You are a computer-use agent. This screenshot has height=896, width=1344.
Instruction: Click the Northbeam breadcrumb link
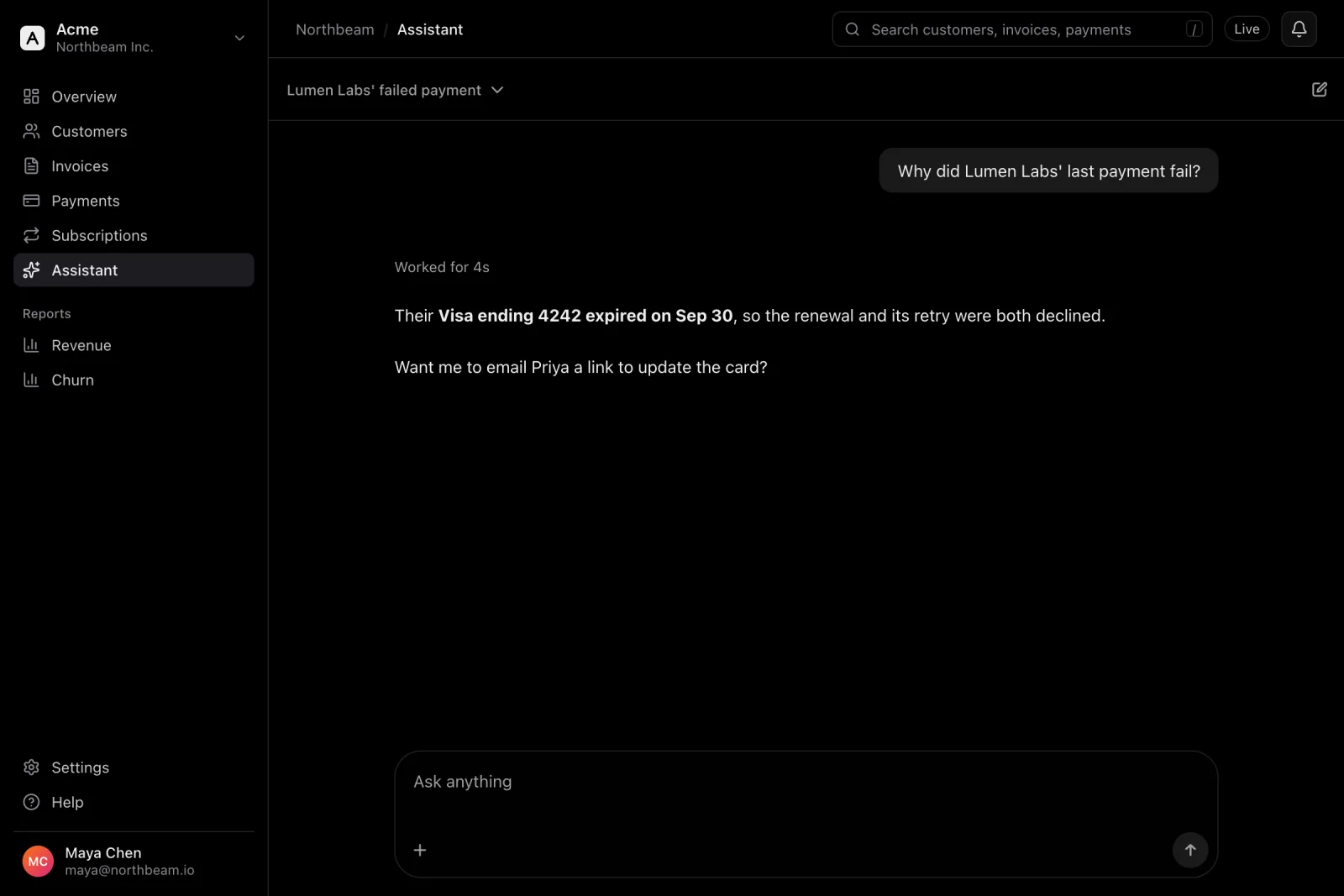click(335, 29)
